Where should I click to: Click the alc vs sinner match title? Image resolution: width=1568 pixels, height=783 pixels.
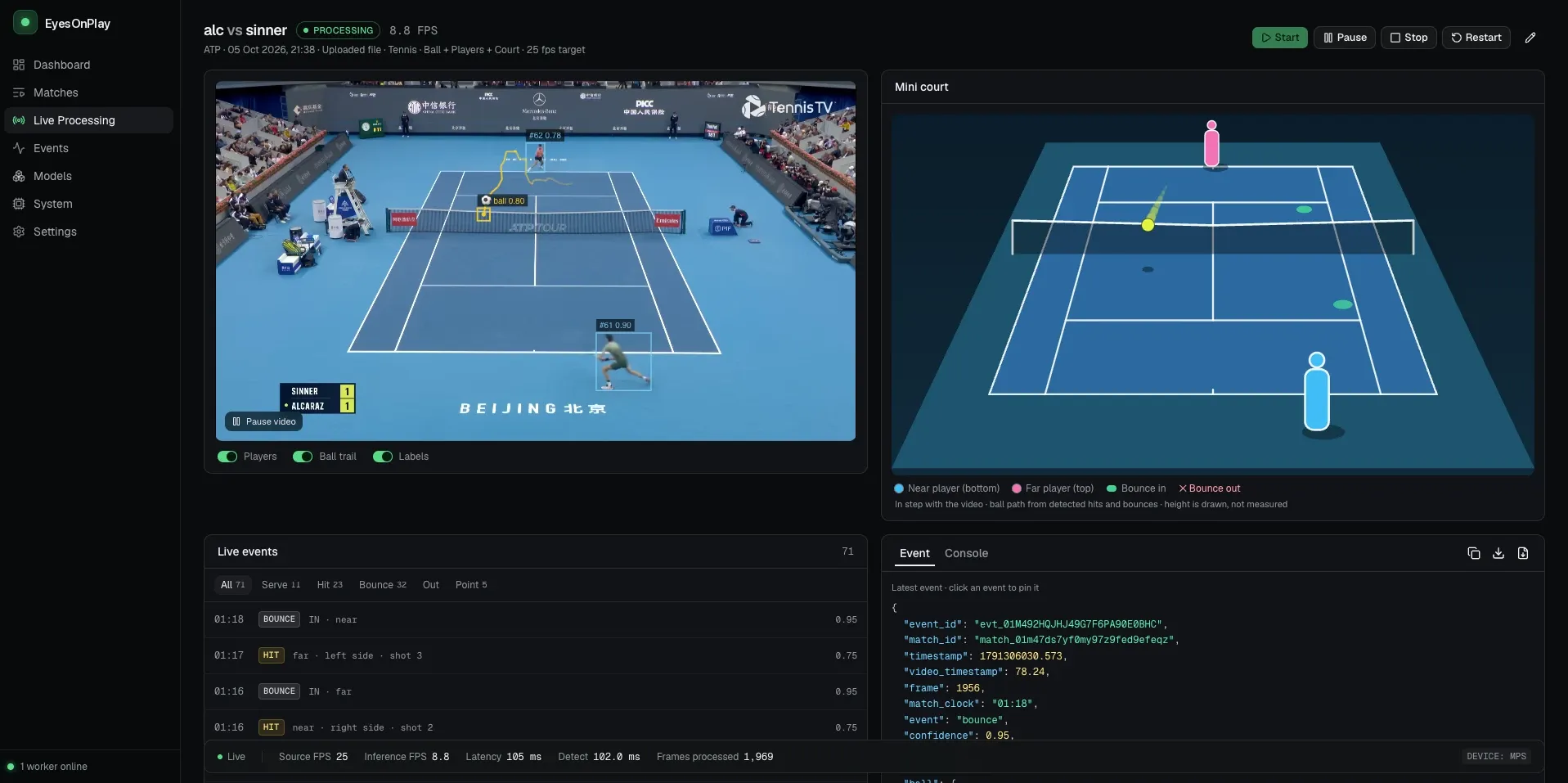[245, 30]
